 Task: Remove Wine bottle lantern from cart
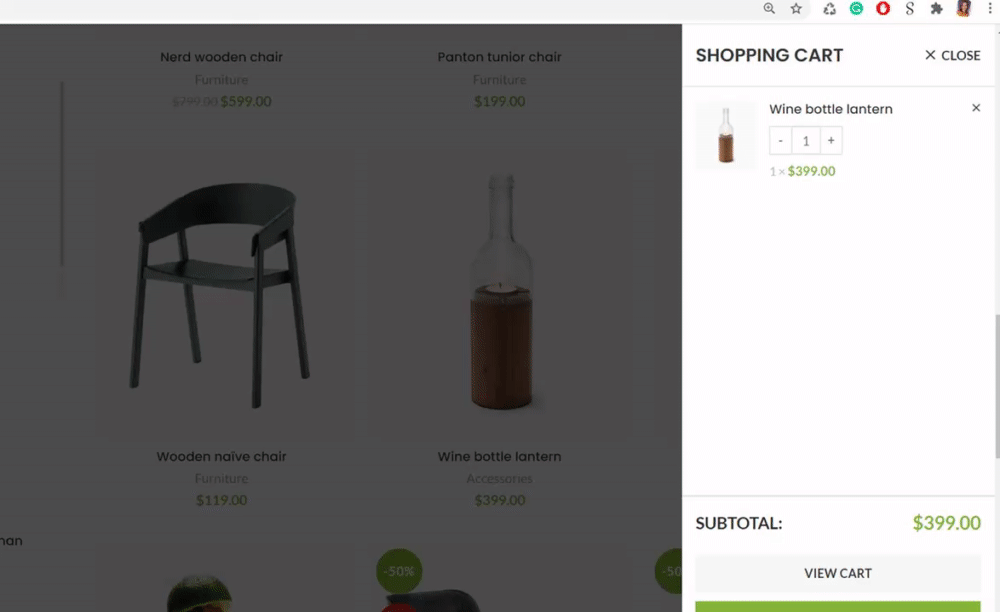(976, 108)
